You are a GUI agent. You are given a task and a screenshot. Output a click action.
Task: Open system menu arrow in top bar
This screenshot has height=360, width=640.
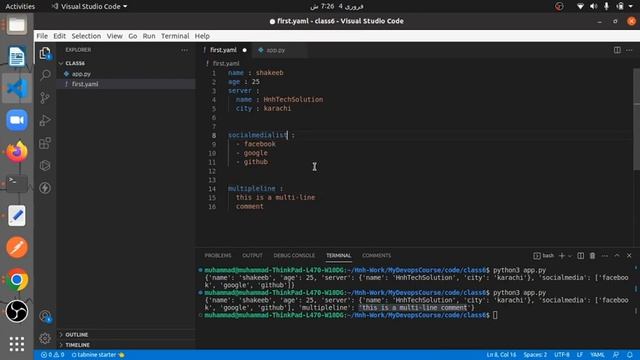coord(631,6)
